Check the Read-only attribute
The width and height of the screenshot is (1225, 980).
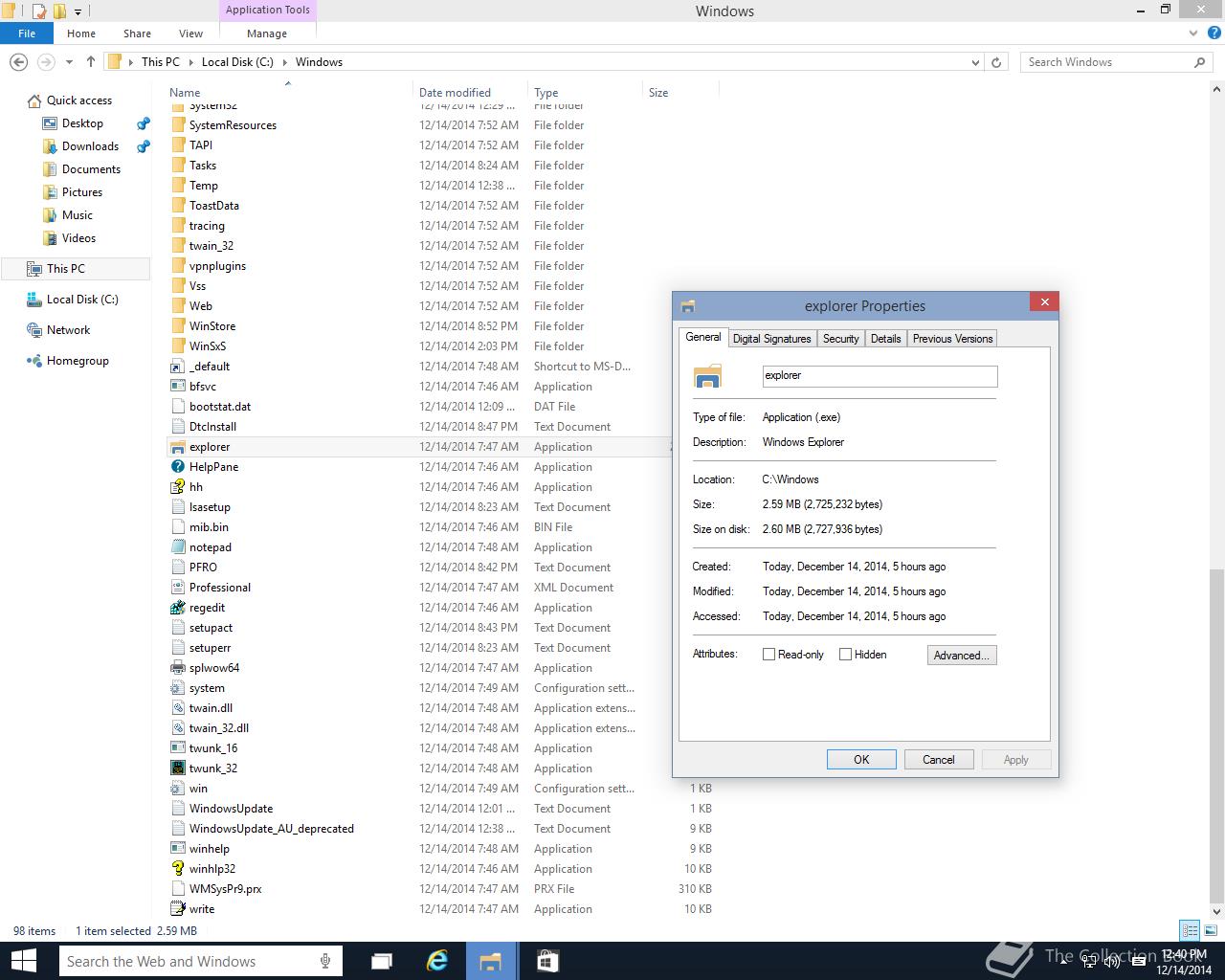pos(768,655)
